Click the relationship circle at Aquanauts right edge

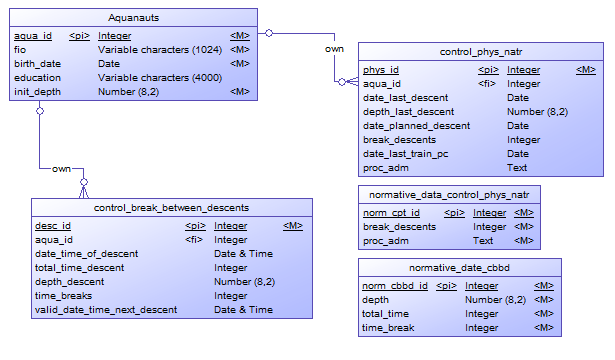(269, 33)
